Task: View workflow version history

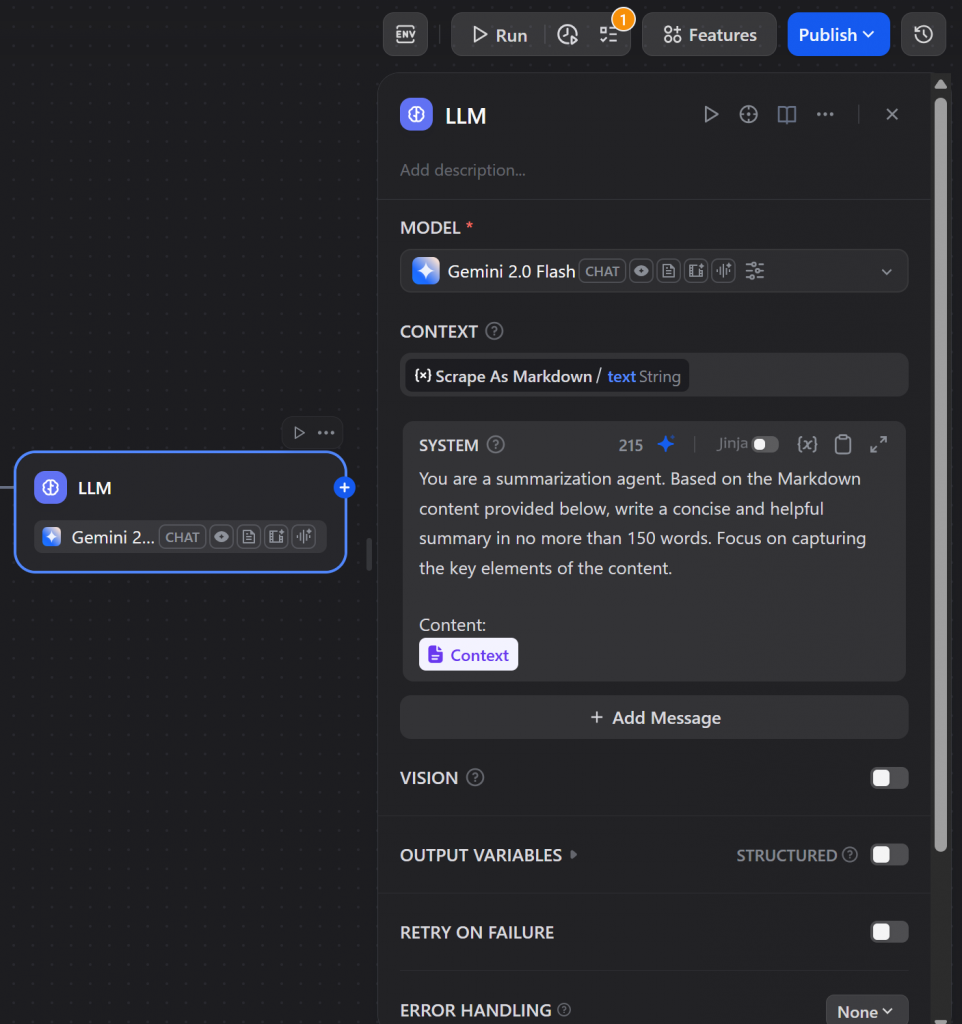Action: 922,34
